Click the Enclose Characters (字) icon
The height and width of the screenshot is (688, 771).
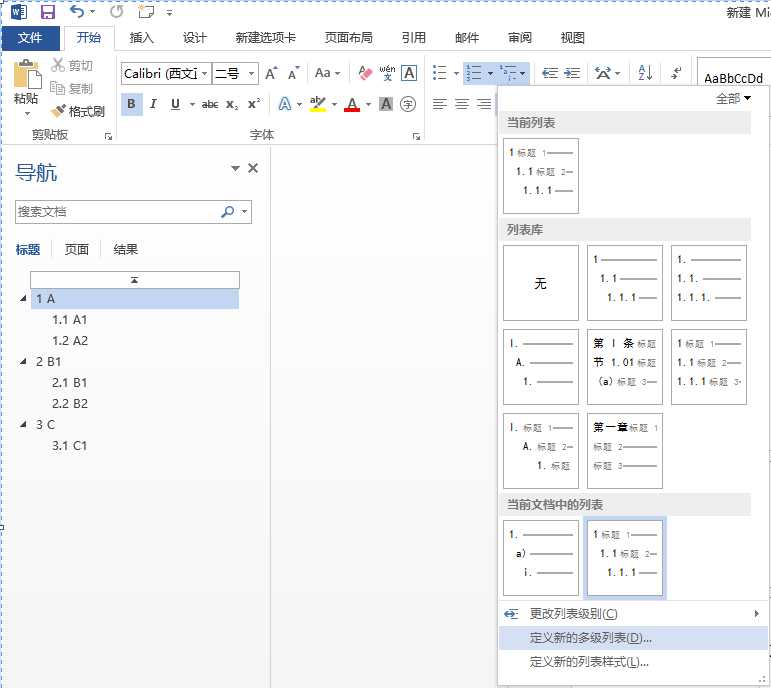point(408,104)
